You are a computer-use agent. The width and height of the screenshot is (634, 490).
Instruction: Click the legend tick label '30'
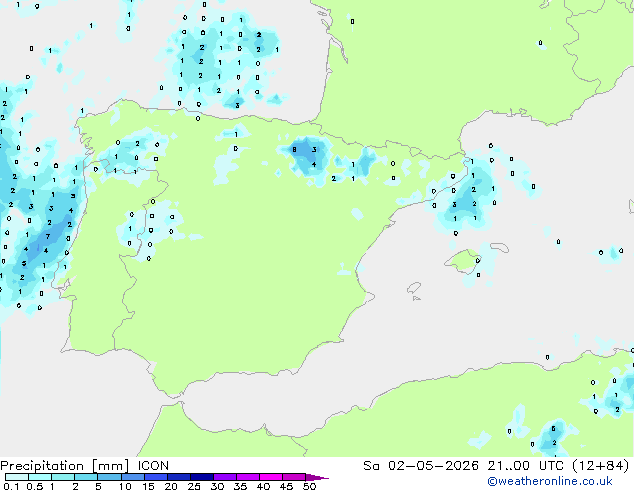[217, 486]
